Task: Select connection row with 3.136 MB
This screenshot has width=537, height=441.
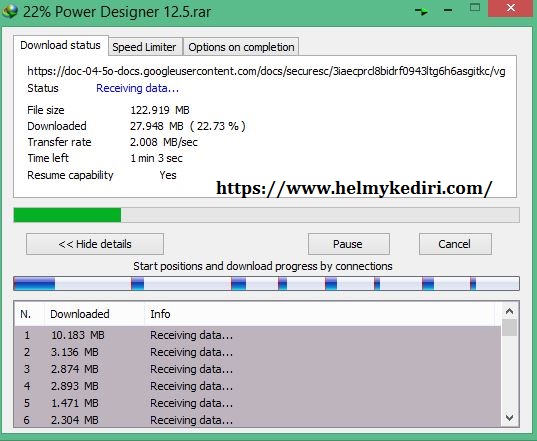Action: 257,352
